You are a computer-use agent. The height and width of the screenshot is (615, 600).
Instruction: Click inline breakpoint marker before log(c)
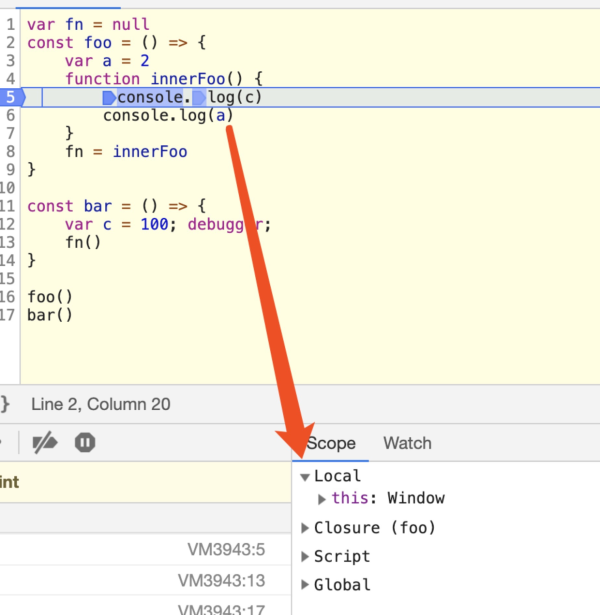point(199,98)
